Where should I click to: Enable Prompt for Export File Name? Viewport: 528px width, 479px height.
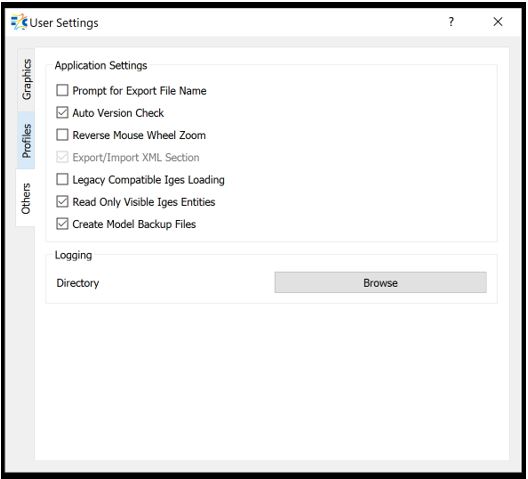pos(62,91)
